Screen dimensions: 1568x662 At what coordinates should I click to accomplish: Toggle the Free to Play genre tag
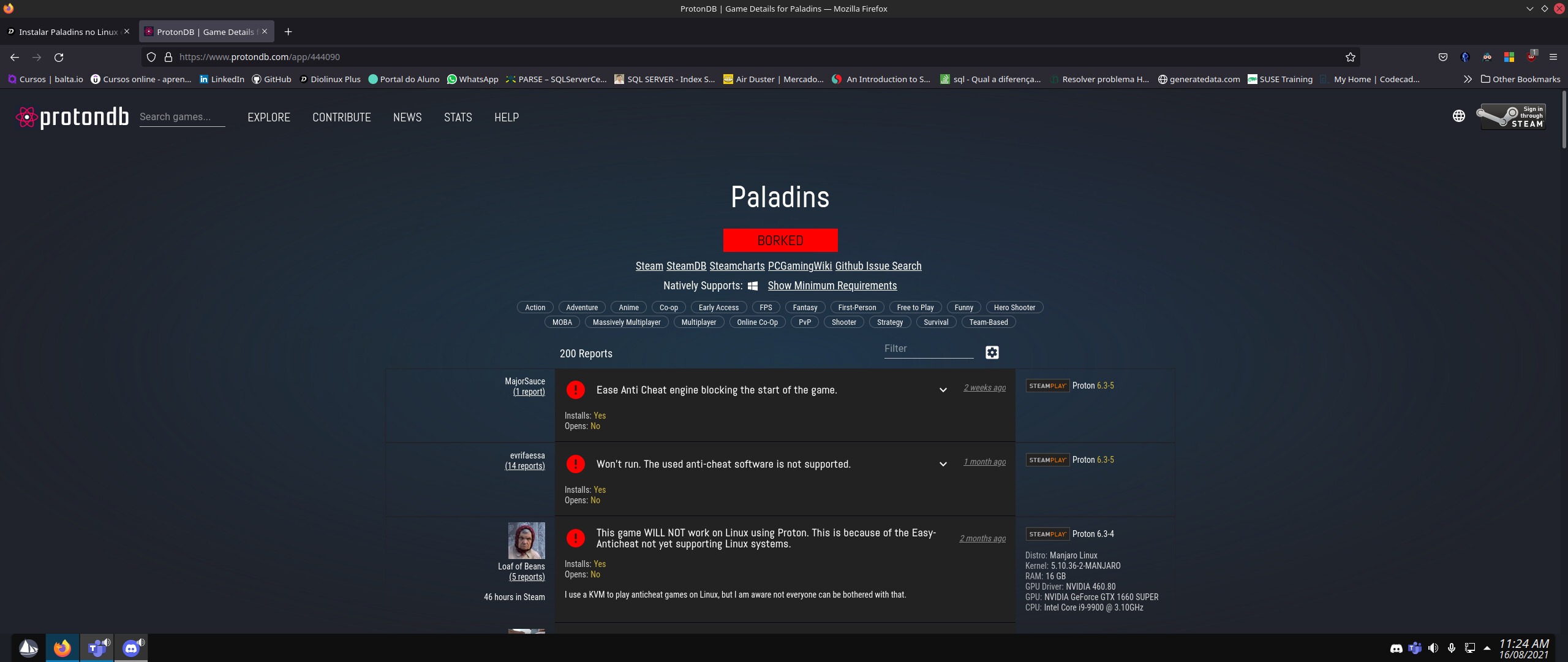click(x=914, y=307)
